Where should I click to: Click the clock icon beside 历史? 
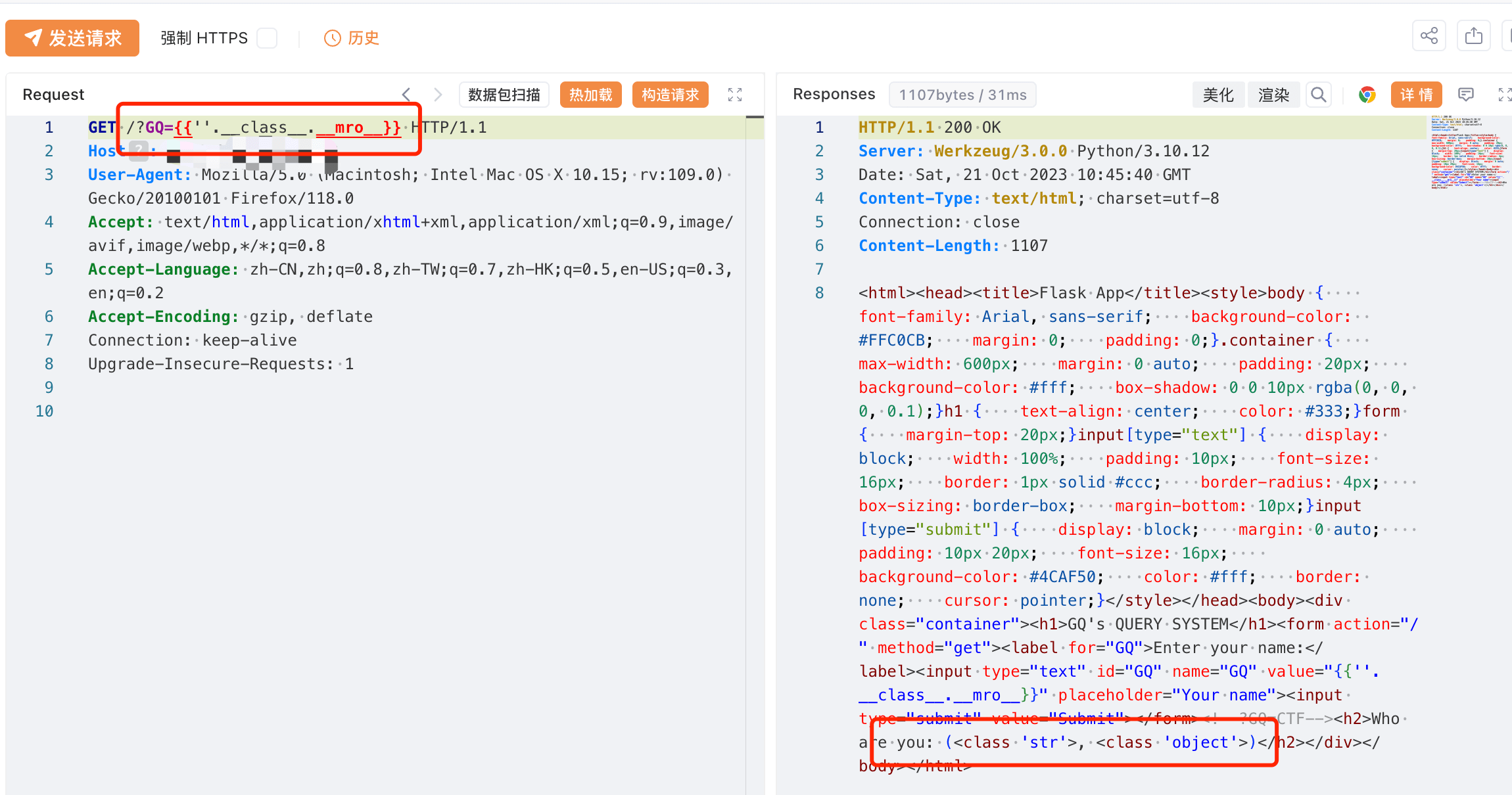pyautogui.click(x=333, y=38)
